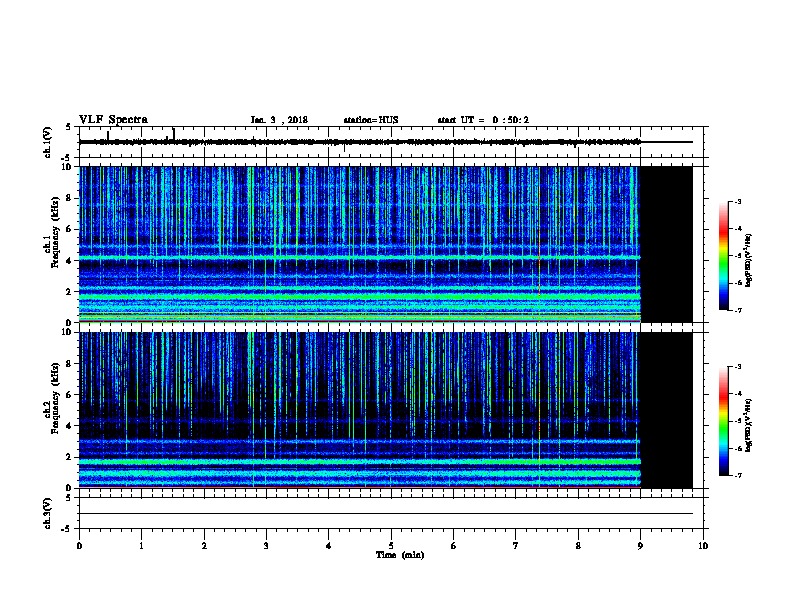Click the "ch.1(V)" waveform axis label
The image size is (792, 612).
[47, 142]
